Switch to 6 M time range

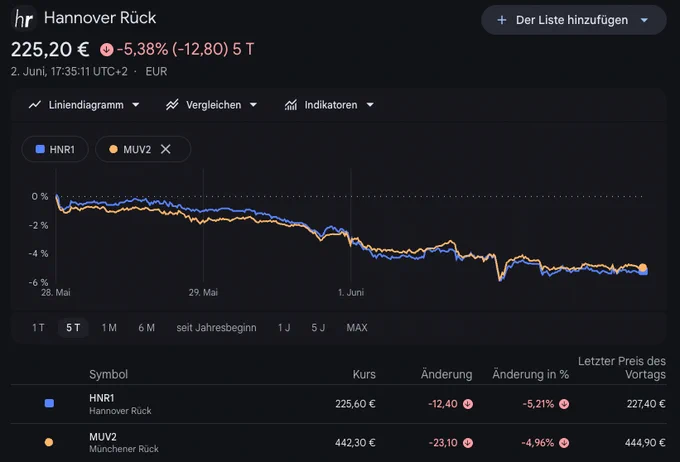click(147, 328)
